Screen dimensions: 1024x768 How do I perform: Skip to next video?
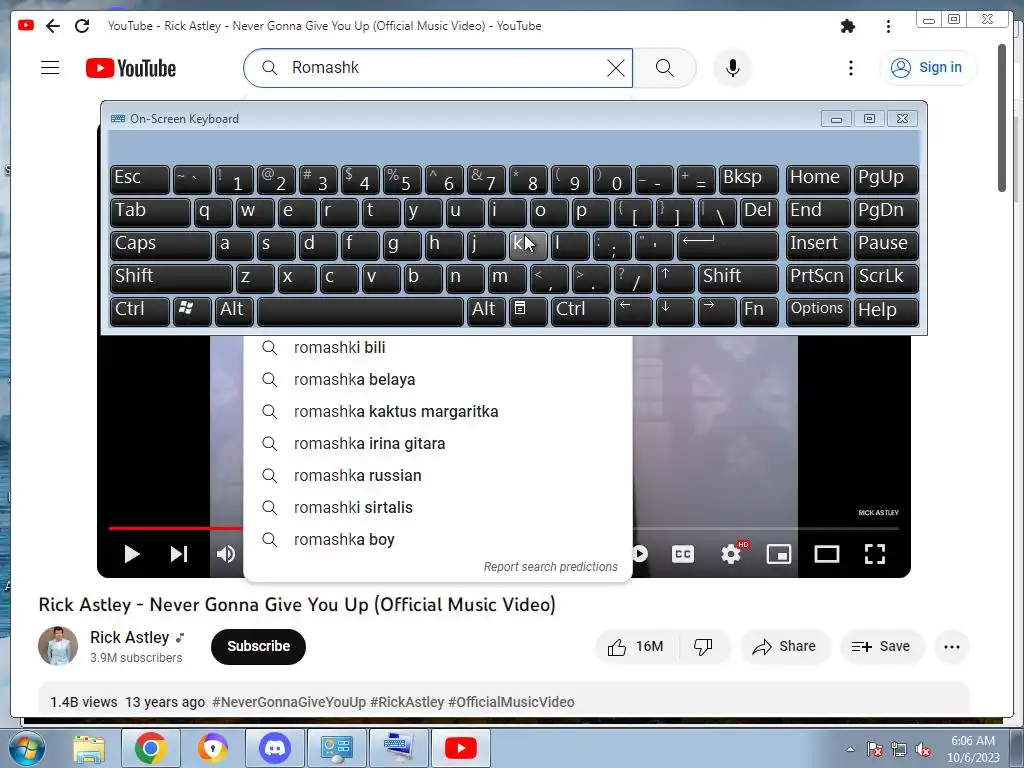click(x=179, y=554)
